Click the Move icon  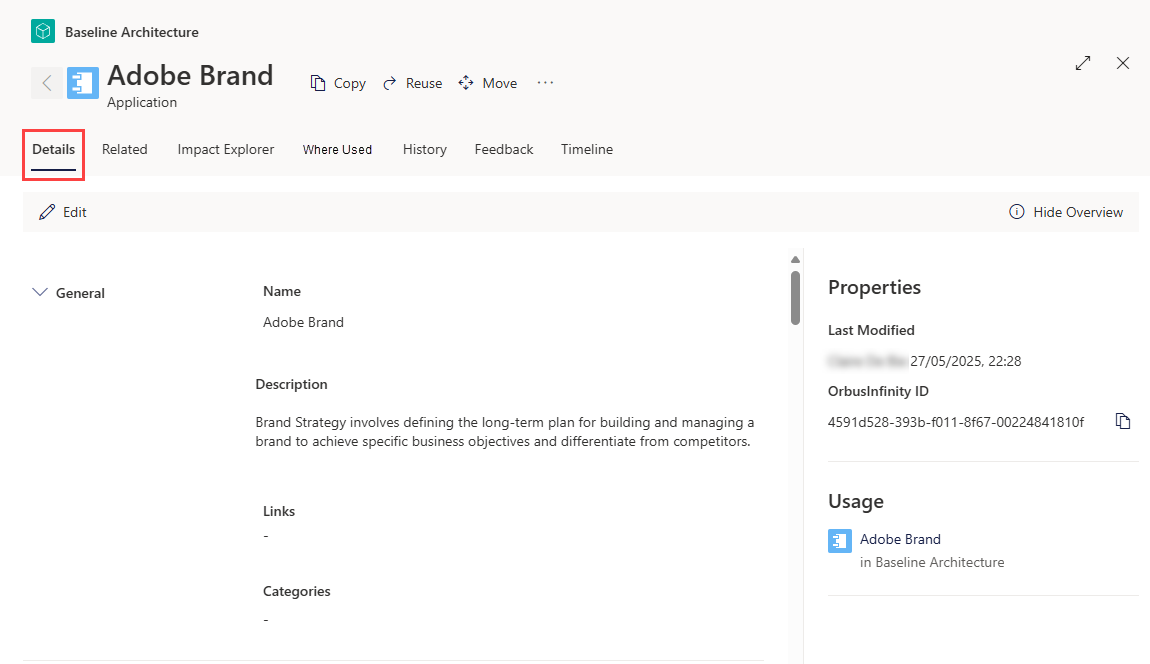tap(466, 83)
